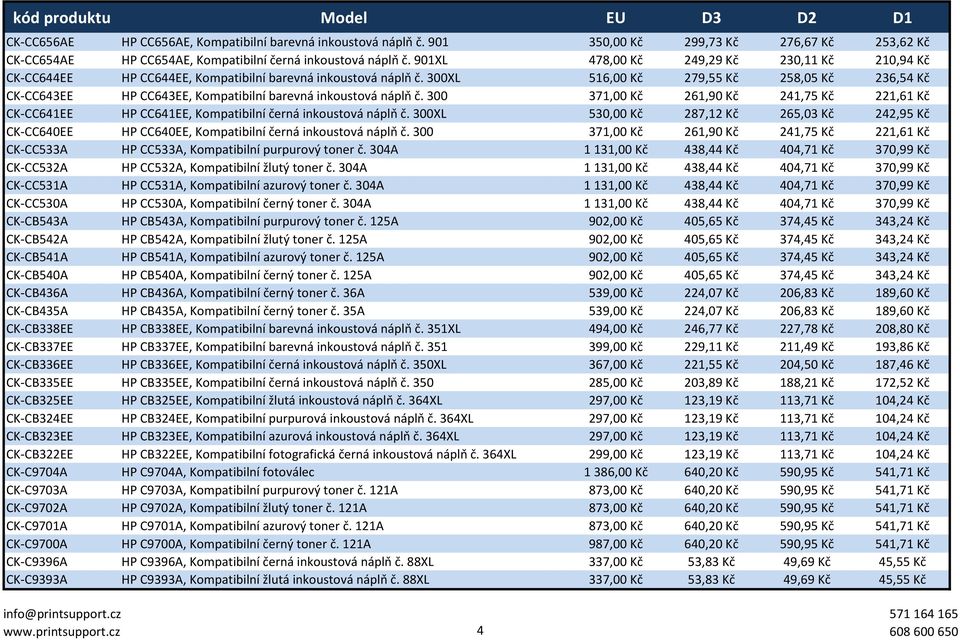
Task: Select product code CK-CB336EE
Action: pos(39,364)
